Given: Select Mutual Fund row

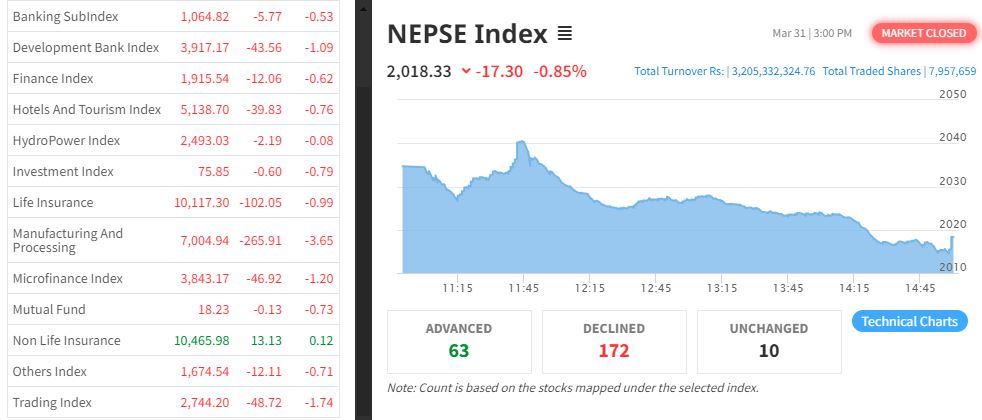Looking at the screenshot, I should pyautogui.click(x=49, y=310).
